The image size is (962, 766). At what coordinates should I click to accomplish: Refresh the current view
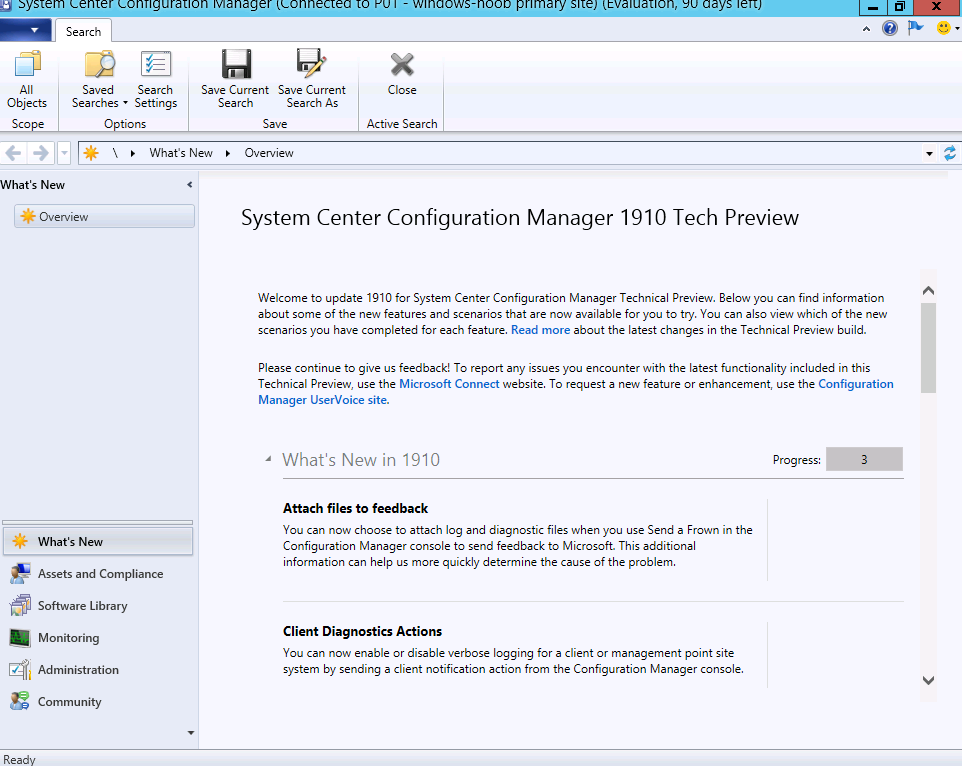click(949, 153)
